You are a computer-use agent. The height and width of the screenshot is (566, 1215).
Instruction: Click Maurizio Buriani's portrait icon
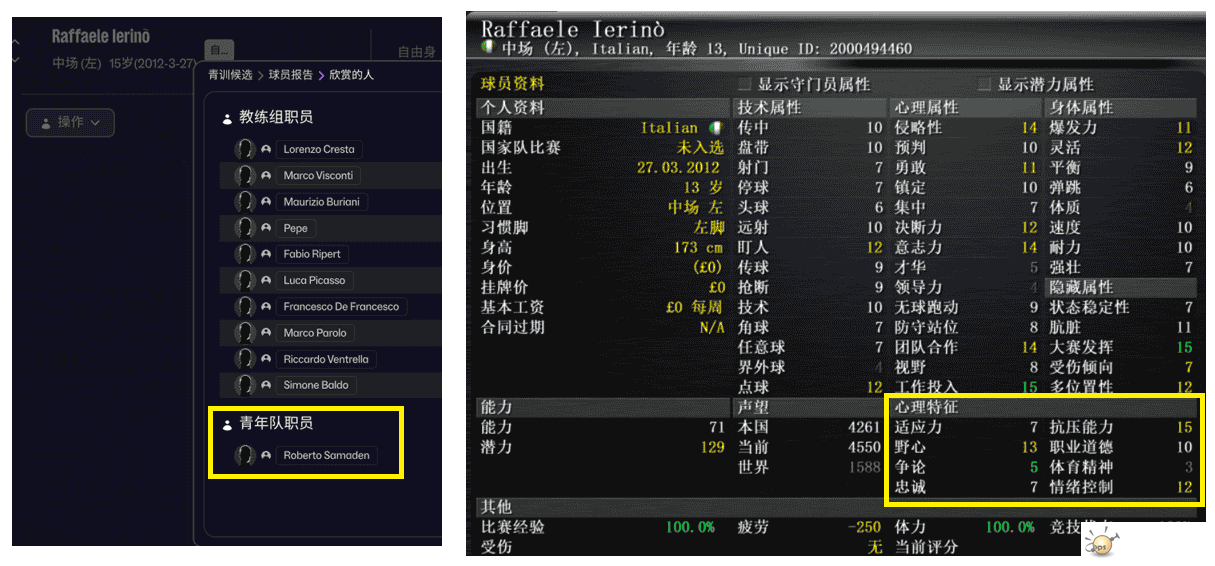245,202
